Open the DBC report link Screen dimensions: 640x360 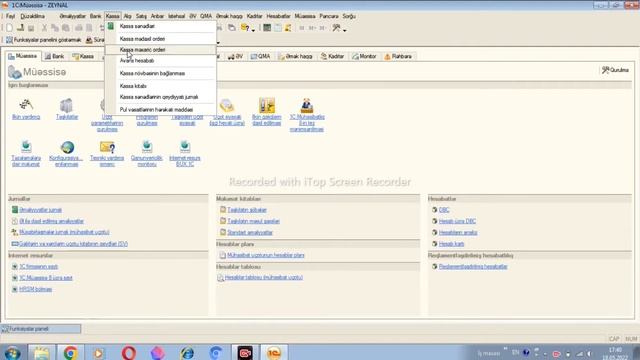click(x=444, y=210)
